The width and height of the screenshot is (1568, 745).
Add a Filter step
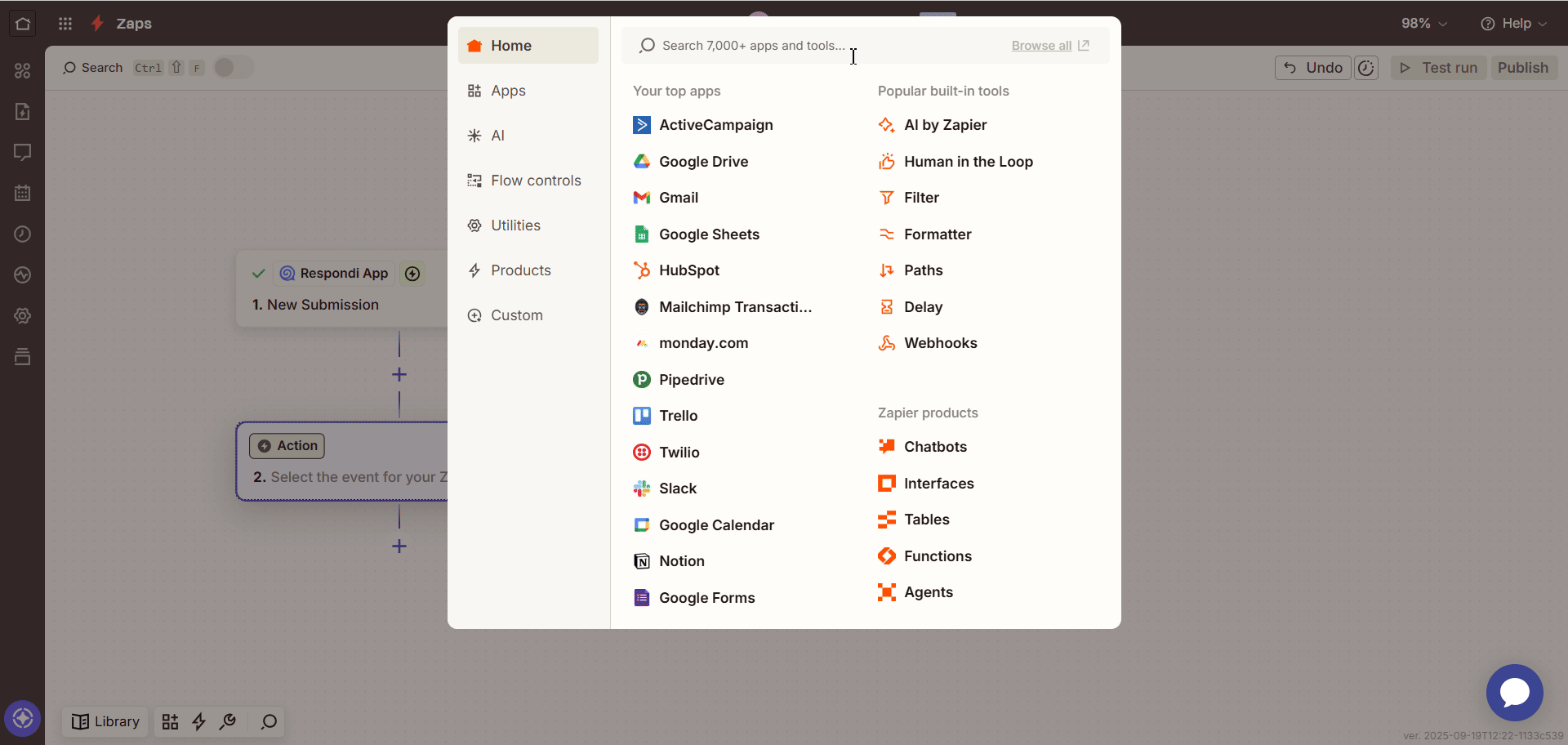click(x=909, y=198)
